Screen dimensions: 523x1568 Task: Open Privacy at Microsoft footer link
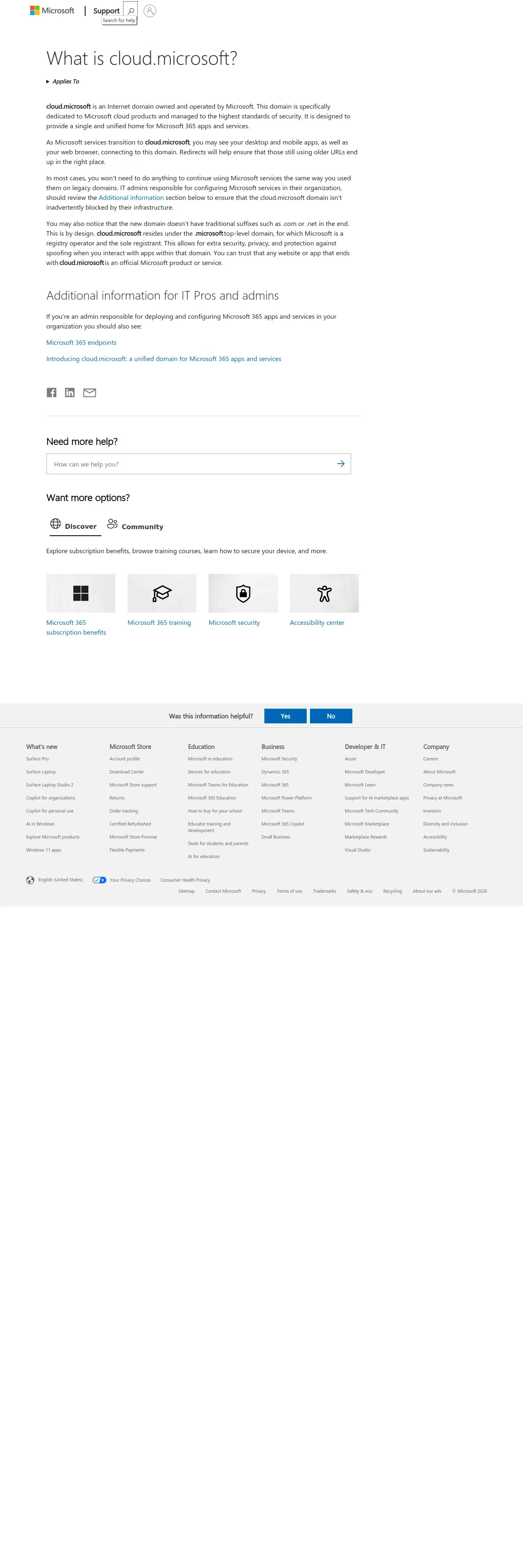click(x=443, y=798)
